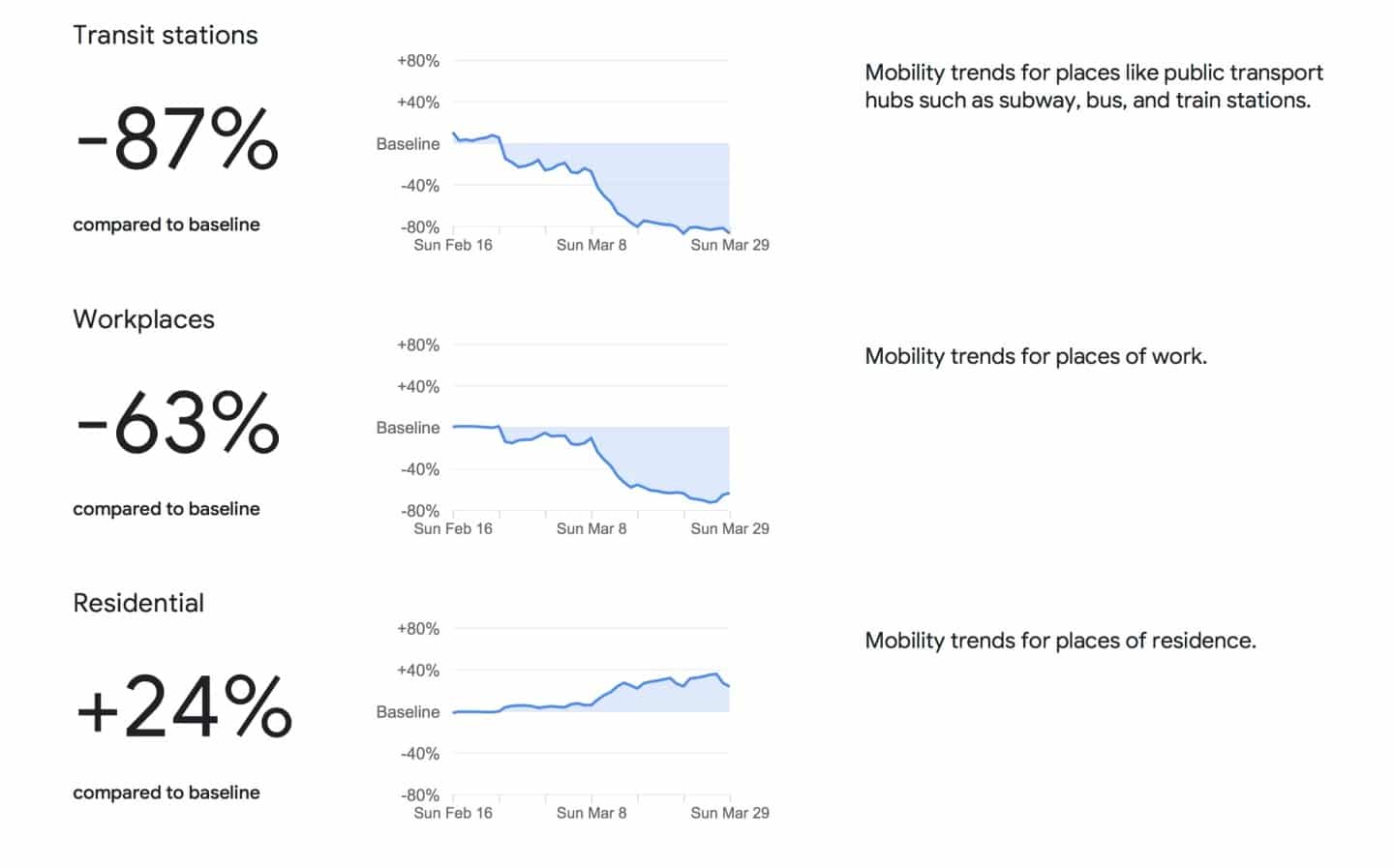Click the places of residence description text
Screen dimensions: 1394x868
tap(1060, 640)
